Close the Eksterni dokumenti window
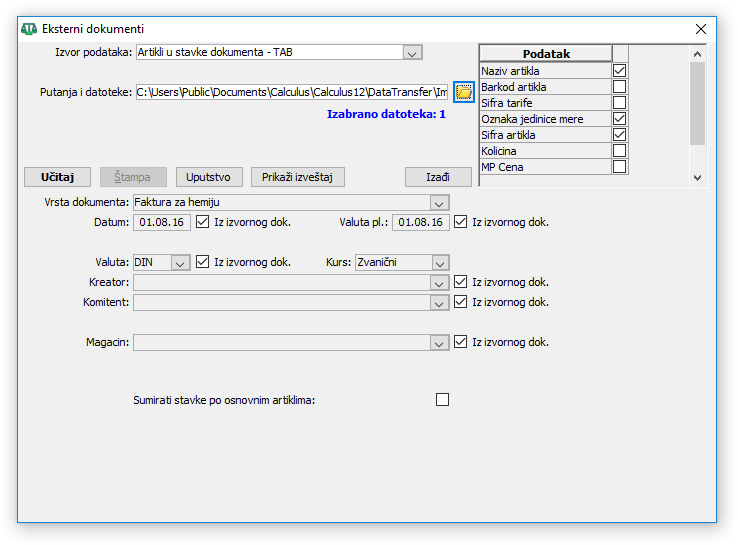738x545 pixels. point(700,29)
